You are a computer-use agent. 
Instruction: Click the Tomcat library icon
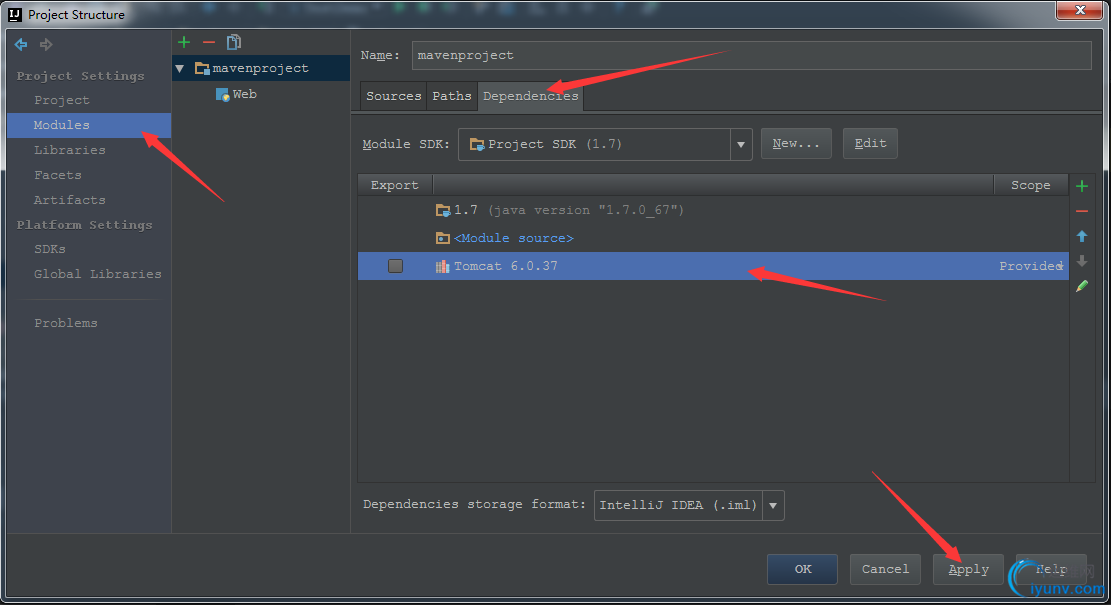[442, 266]
